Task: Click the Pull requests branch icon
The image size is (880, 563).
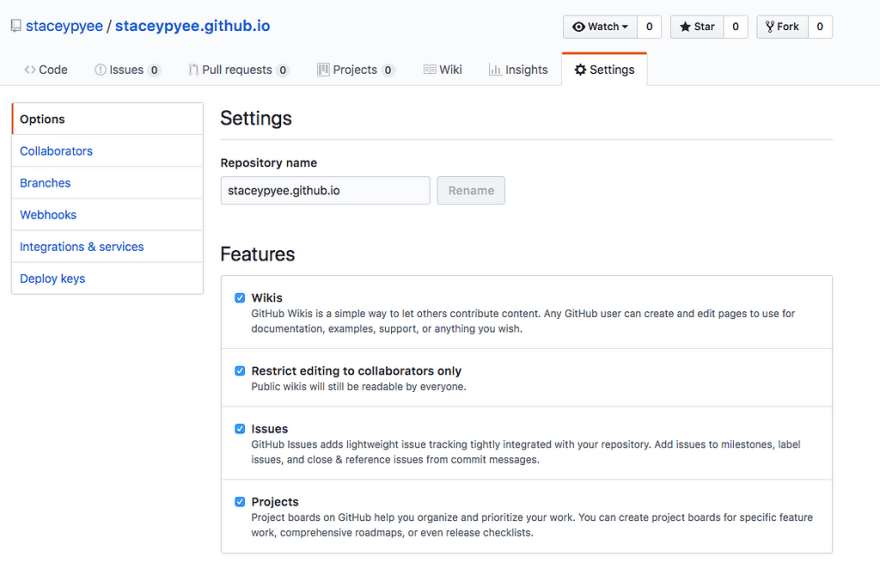Action: pyautogui.click(x=193, y=70)
